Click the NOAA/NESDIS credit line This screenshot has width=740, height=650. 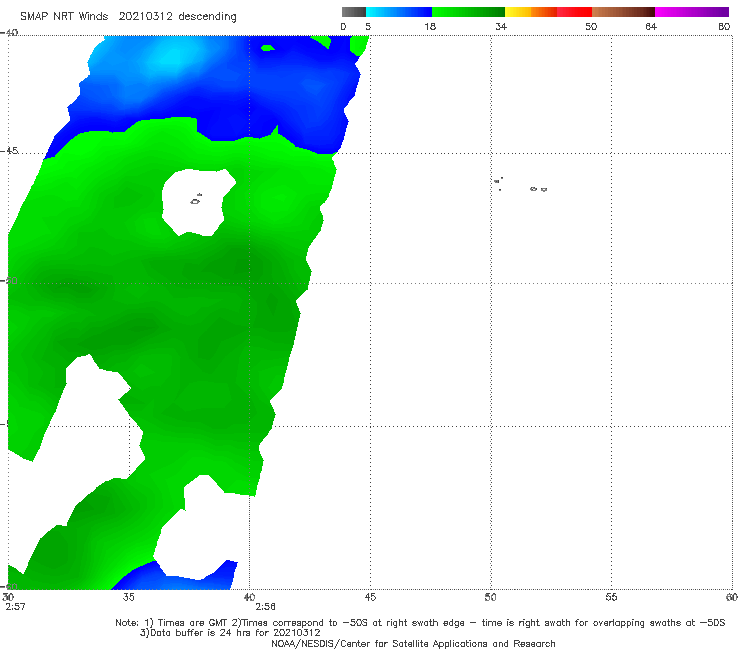pos(413,643)
